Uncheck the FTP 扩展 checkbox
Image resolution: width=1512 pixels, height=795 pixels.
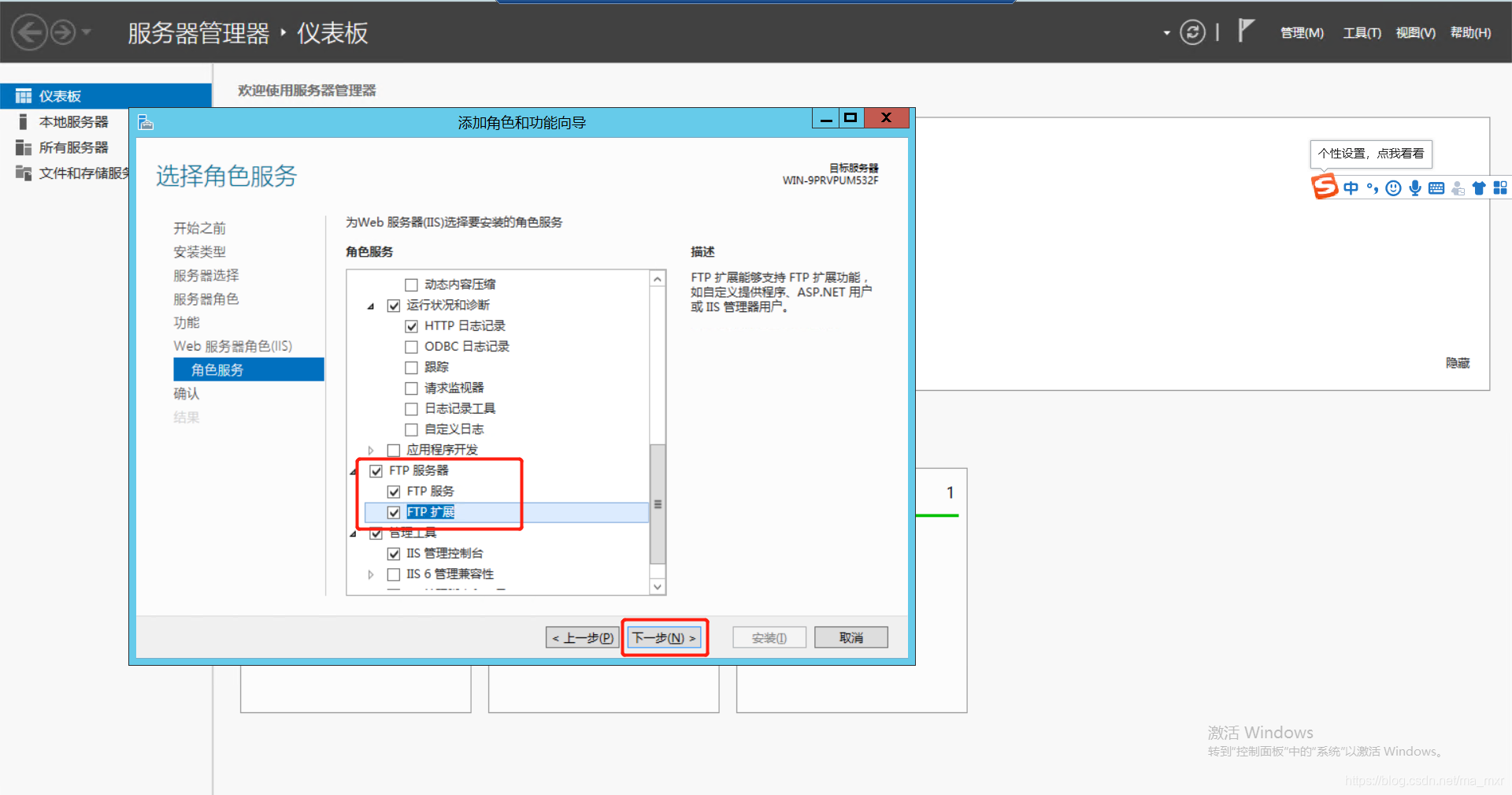click(394, 511)
